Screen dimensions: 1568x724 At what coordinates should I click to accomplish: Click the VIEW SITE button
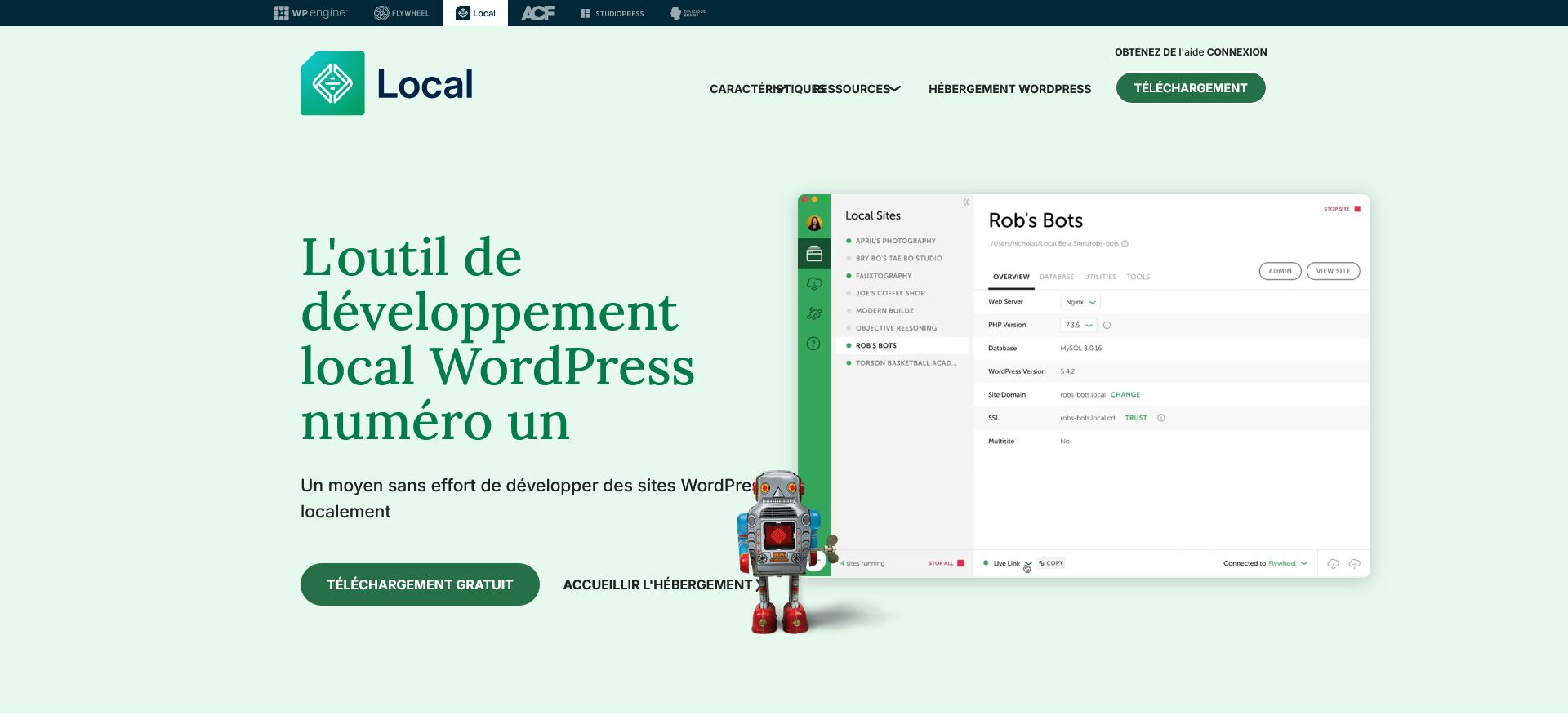pyautogui.click(x=1333, y=271)
